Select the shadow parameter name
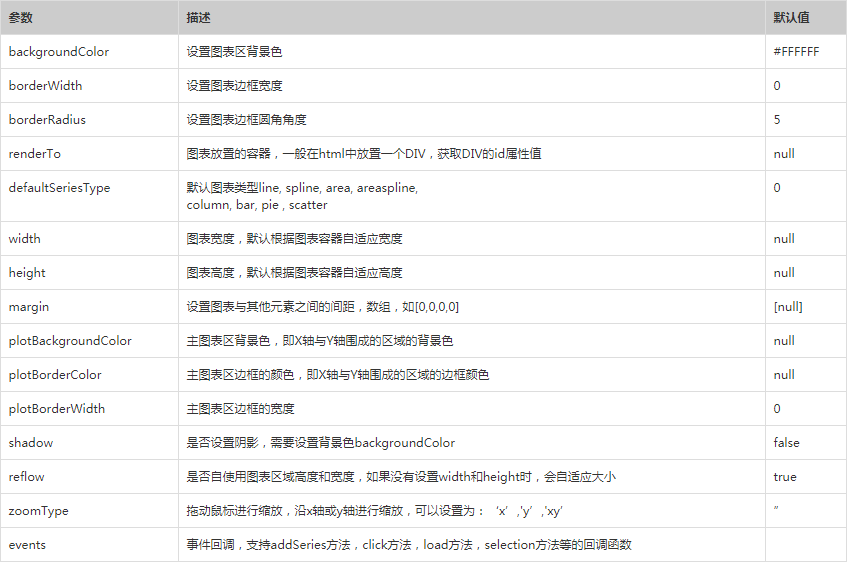 pos(31,442)
